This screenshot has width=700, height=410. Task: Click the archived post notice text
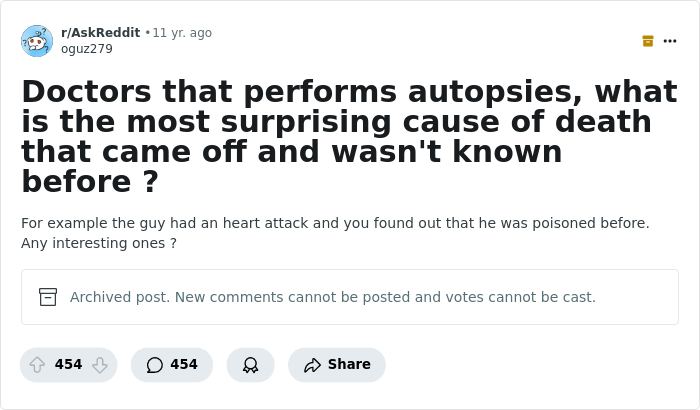333,297
